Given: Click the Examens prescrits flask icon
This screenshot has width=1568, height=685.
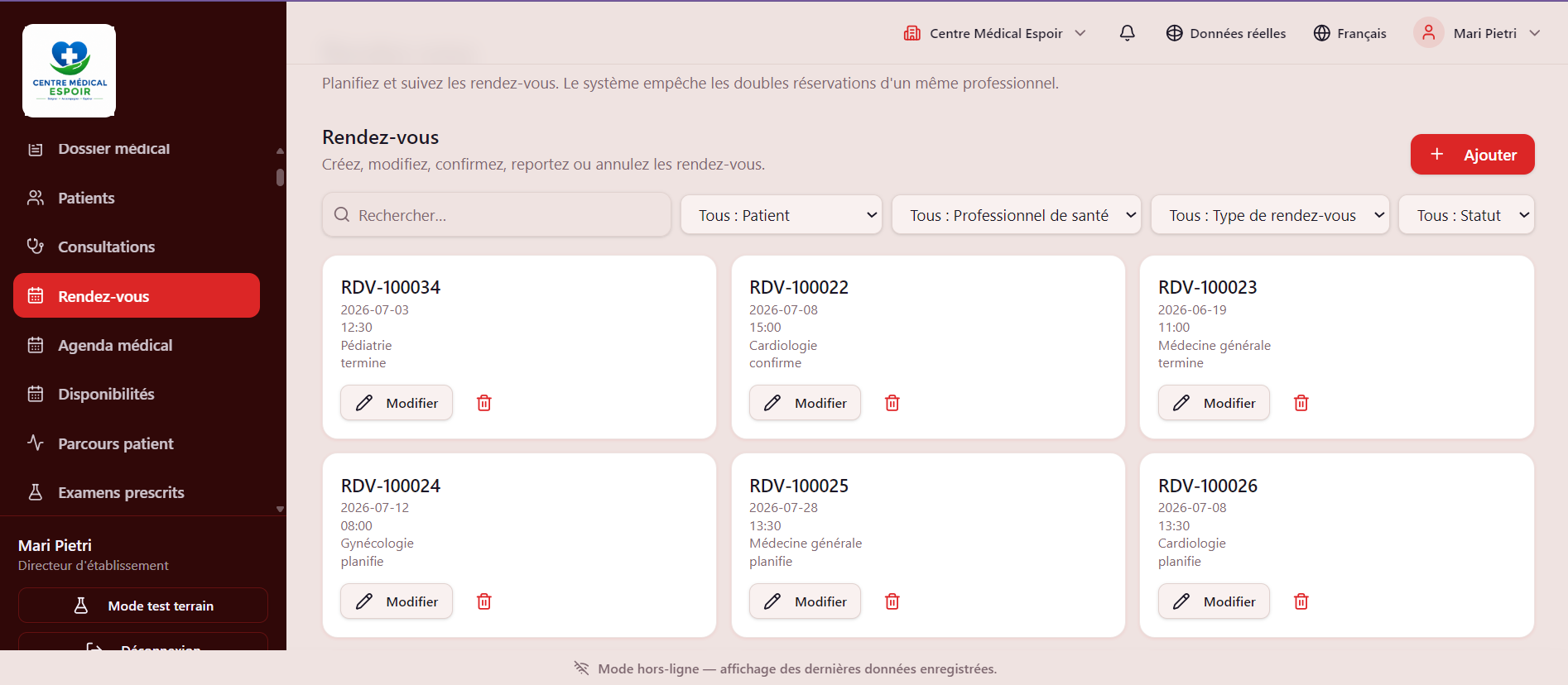Looking at the screenshot, I should point(36,492).
